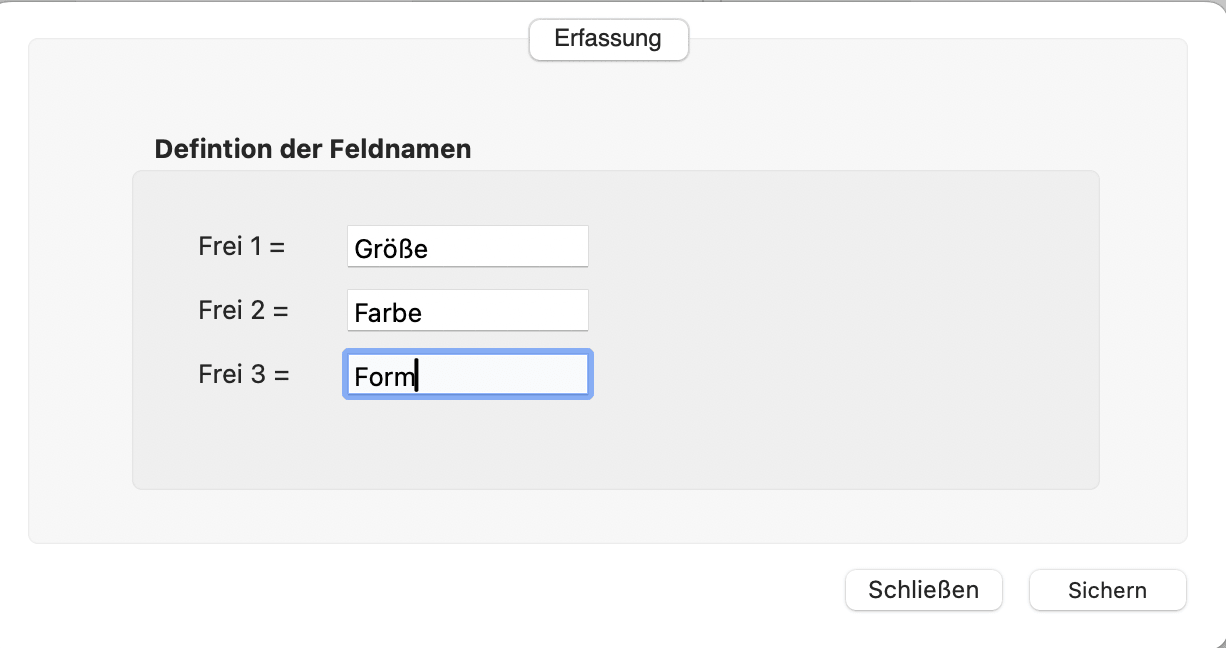This screenshot has height=648, width=1226.
Task: Click the Schließen button
Action: (923, 590)
